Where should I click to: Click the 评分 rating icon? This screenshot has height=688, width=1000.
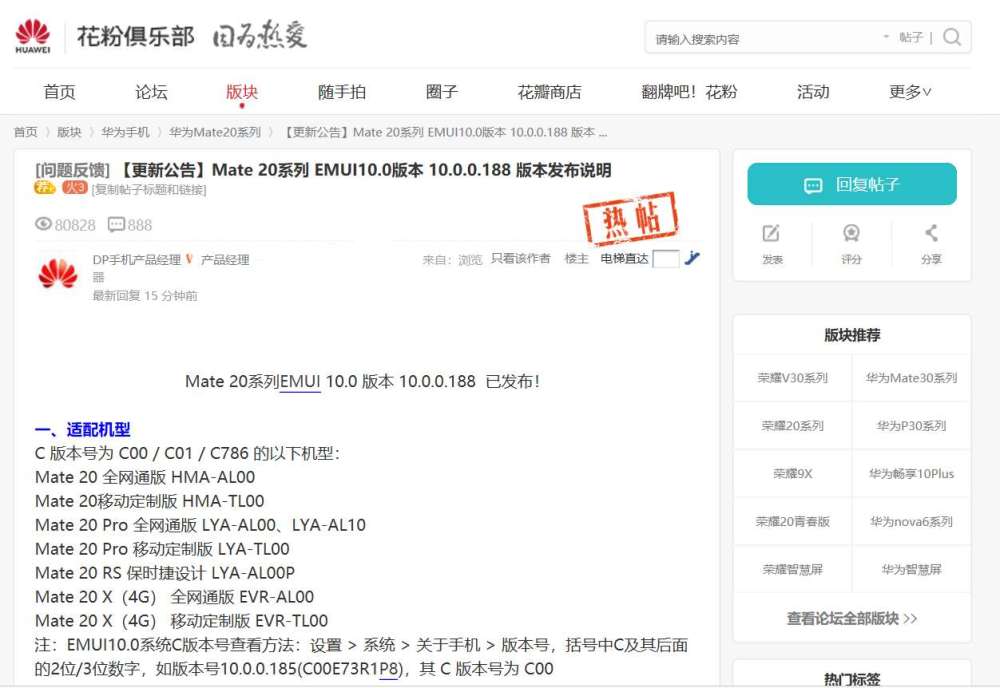tap(851, 233)
